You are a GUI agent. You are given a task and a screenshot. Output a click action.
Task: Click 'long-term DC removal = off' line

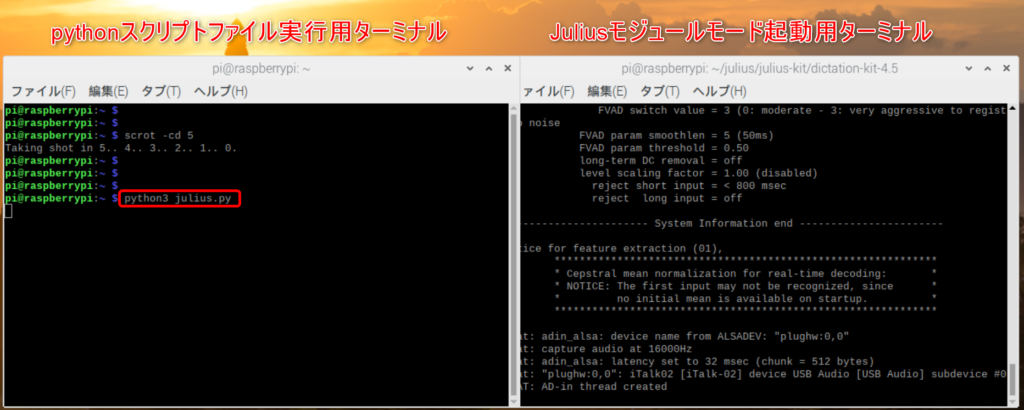660,161
